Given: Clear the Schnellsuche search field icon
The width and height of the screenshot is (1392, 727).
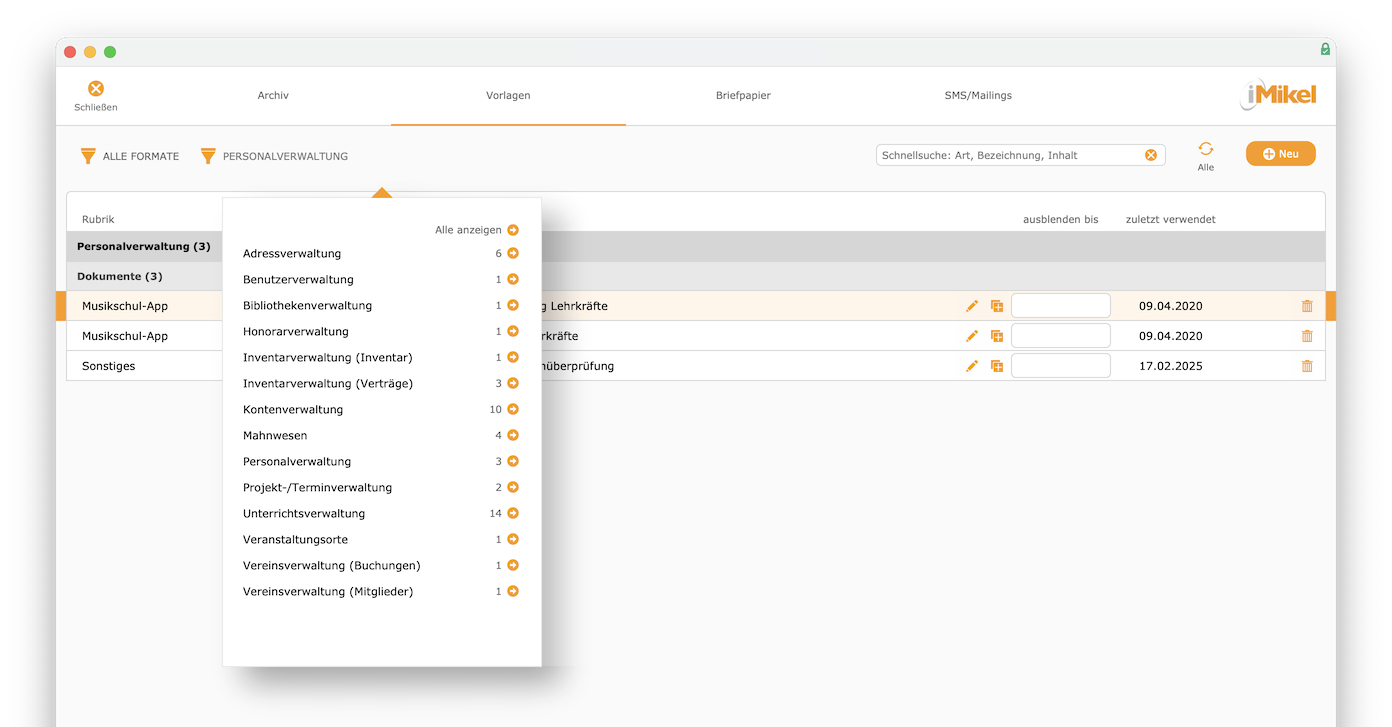Looking at the screenshot, I should click(1151, 155).
